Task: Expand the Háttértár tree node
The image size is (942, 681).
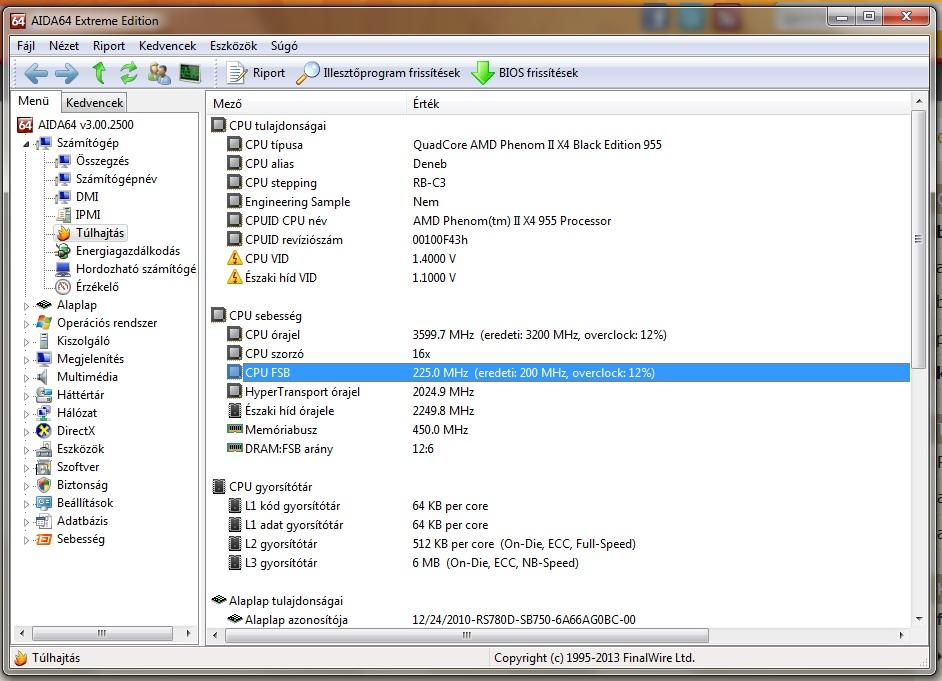Action: 26,396
